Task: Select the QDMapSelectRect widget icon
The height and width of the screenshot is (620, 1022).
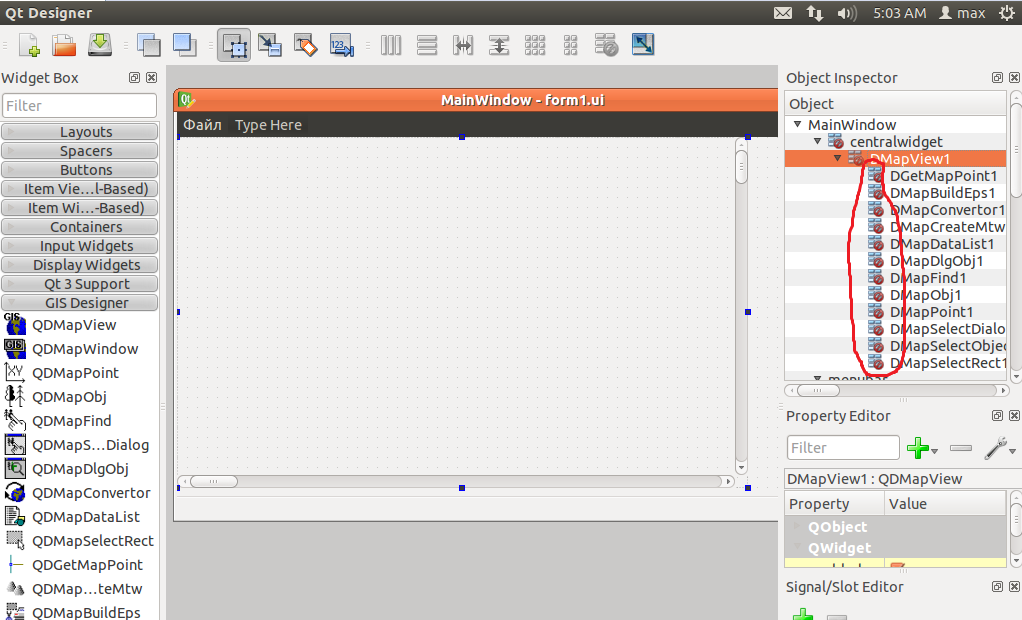Action: tap(14, 540)
